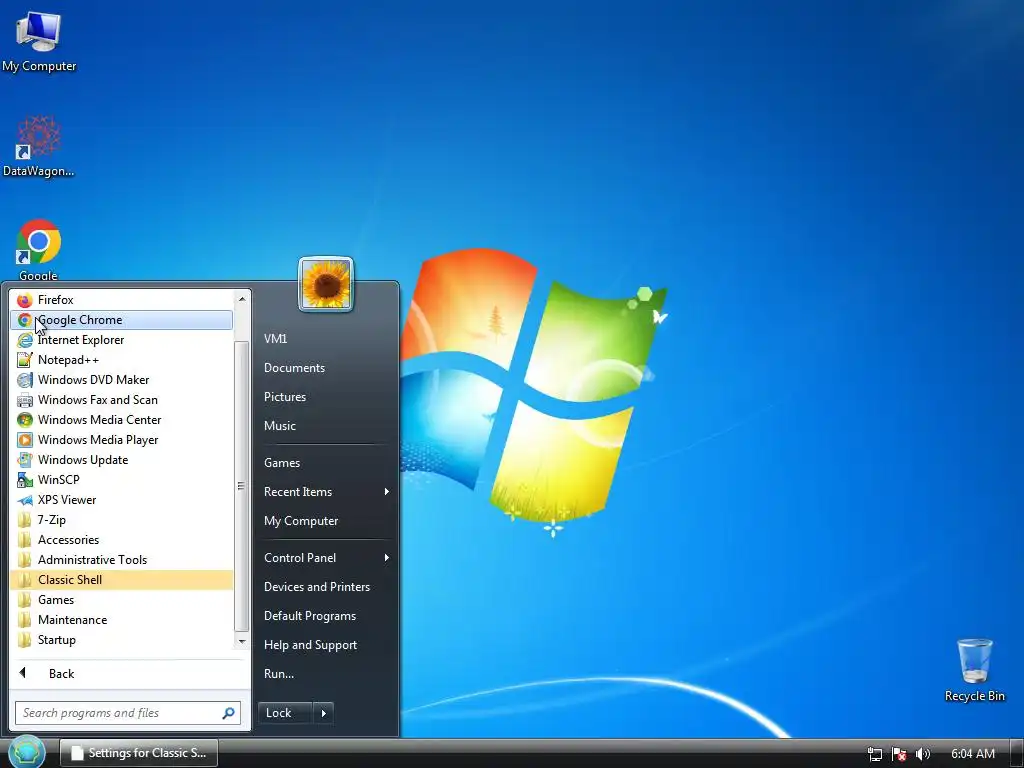Select My Computer desktop icon
The image size is (1024, 768).
click(39, 42)
